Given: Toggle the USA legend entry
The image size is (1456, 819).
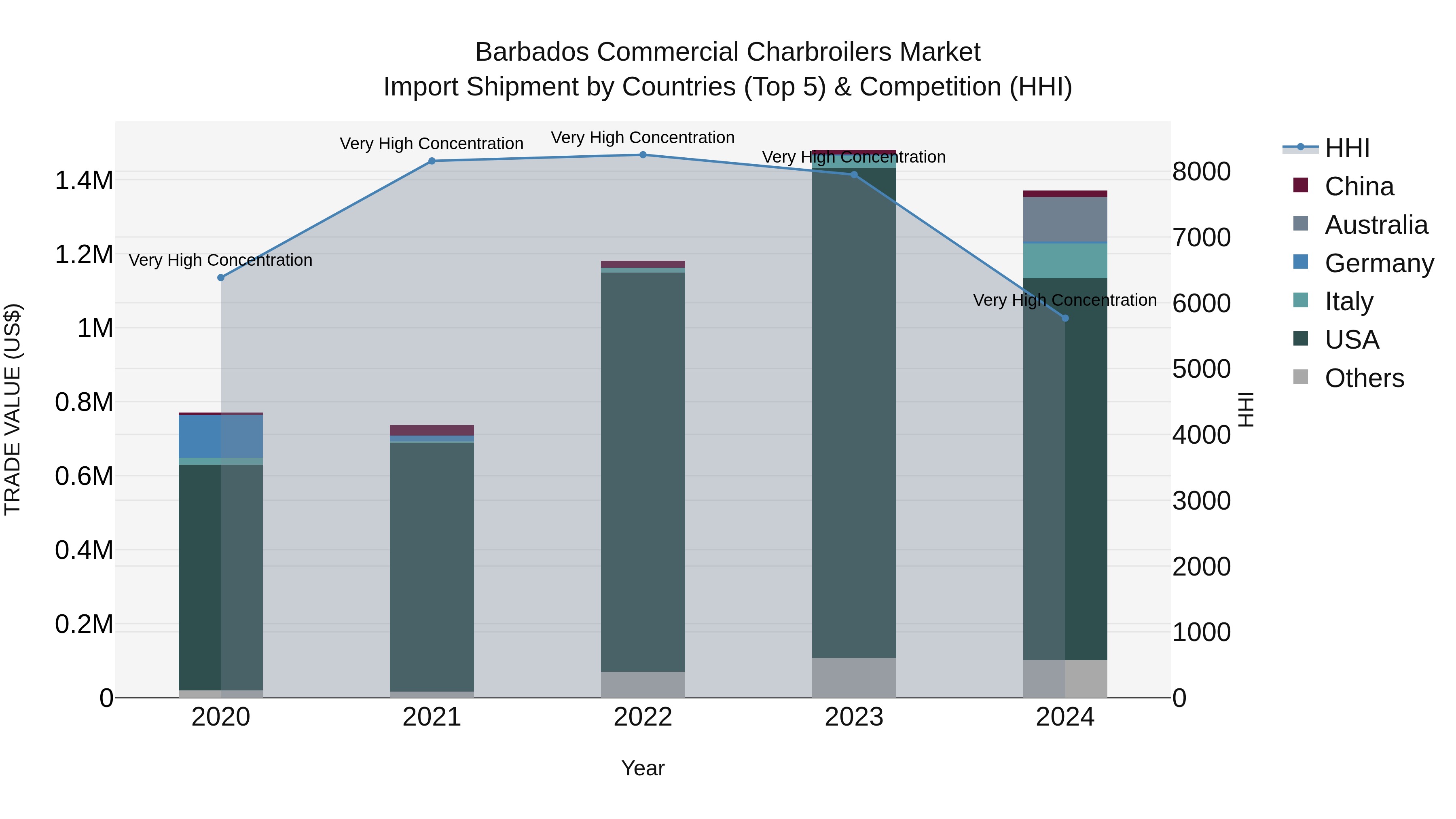Looking at the screenshot, I should pos(1336,340).
